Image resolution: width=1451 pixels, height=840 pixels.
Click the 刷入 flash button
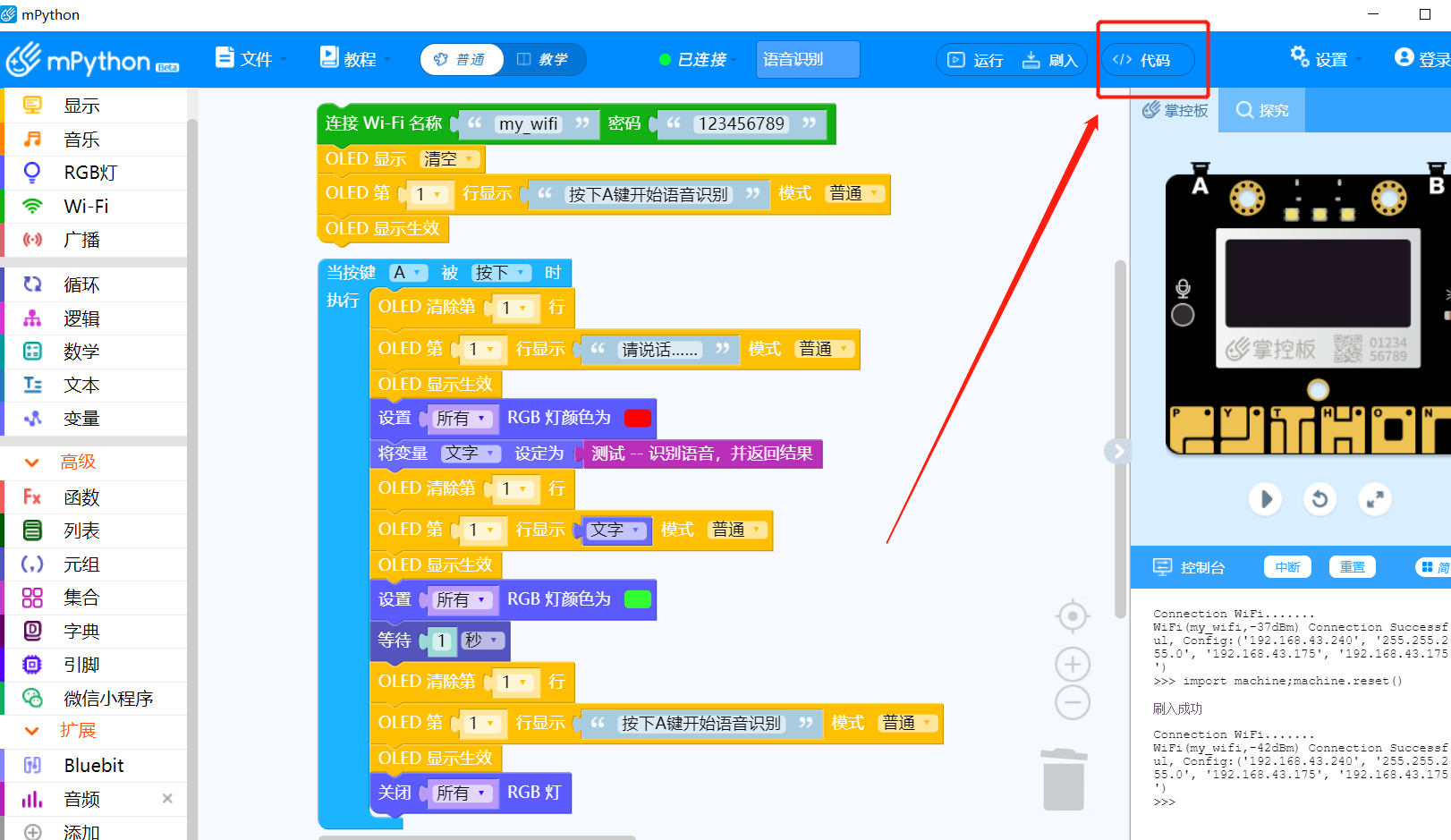[1050, 60]
